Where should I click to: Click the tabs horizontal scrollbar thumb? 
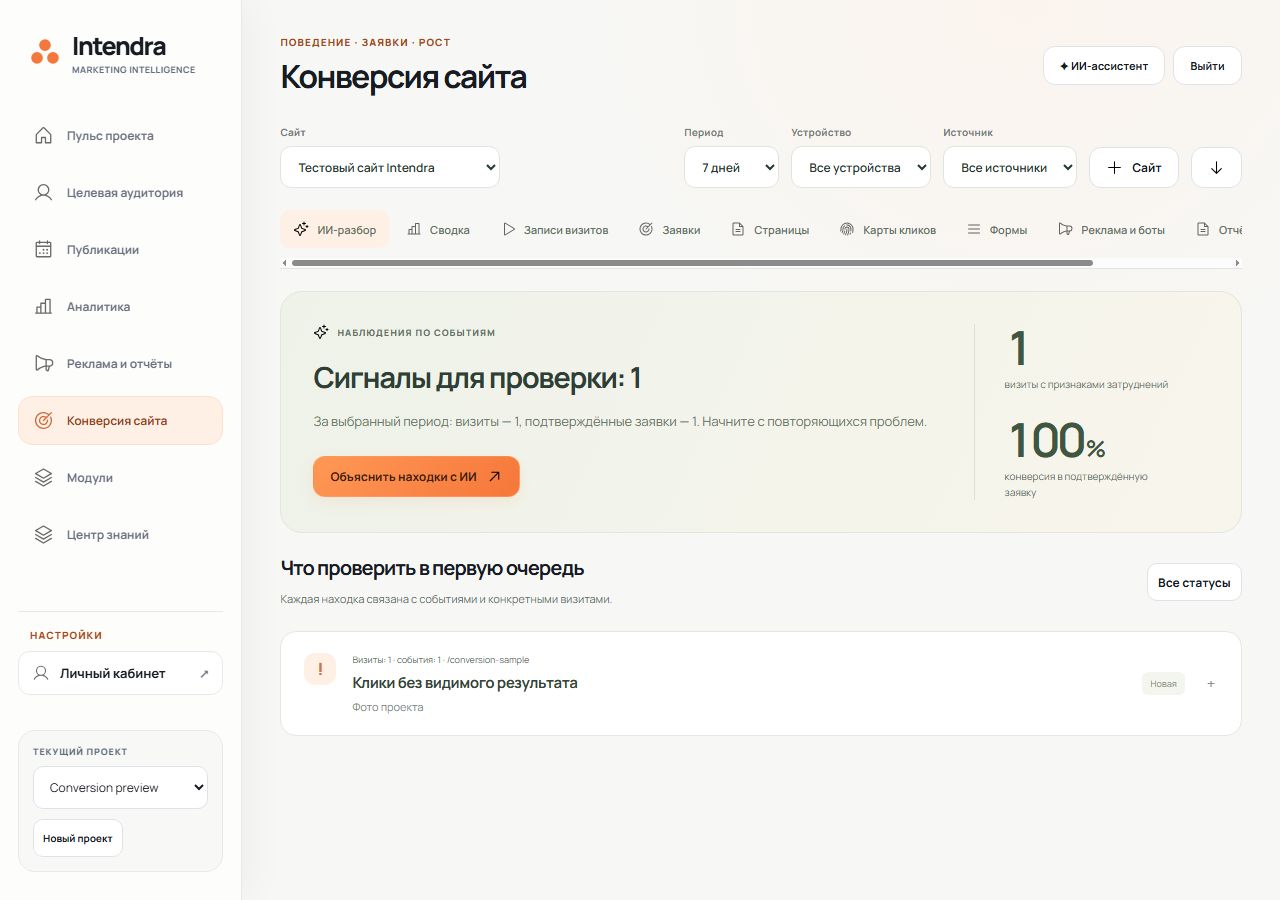tap(692, 263)
